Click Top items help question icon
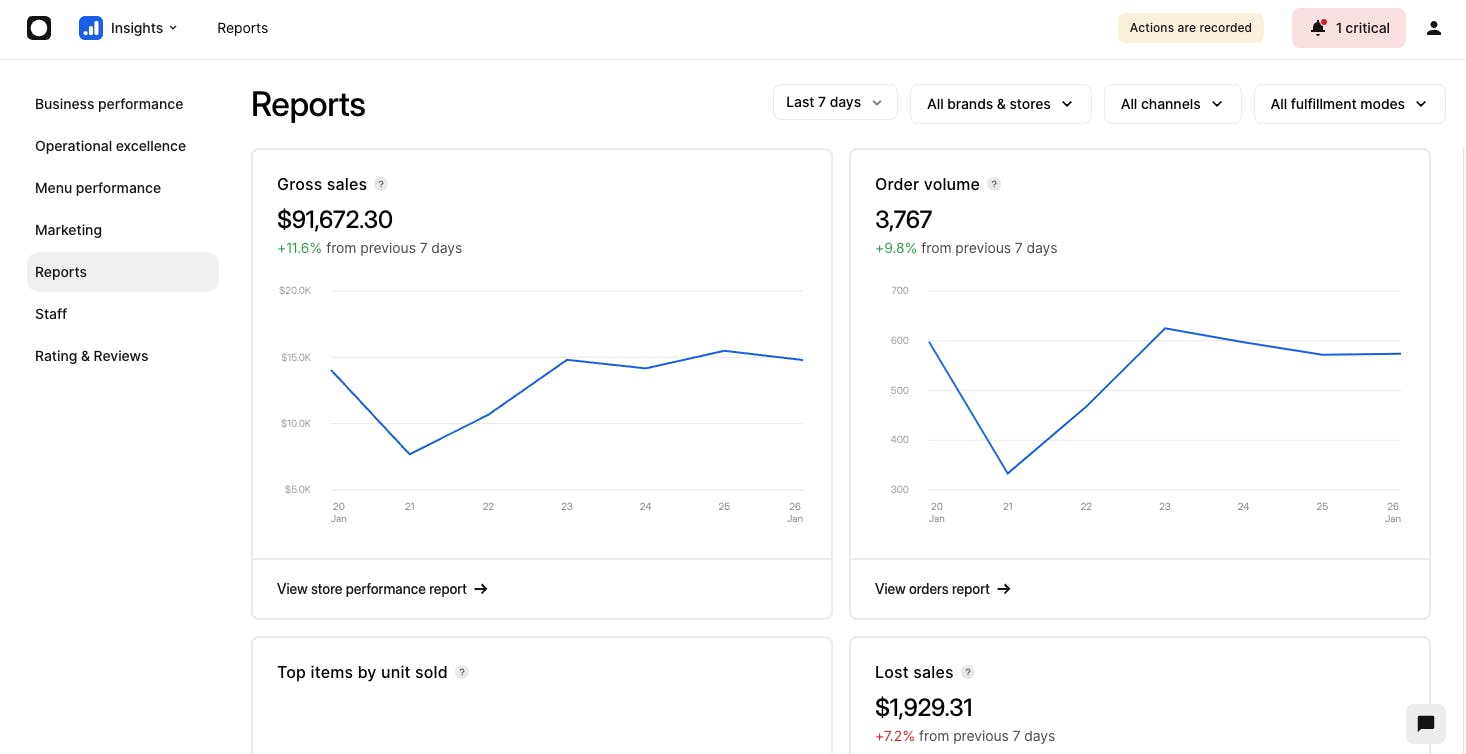Viewport: 1466px width, 754px height. click(x=462, y=672)
